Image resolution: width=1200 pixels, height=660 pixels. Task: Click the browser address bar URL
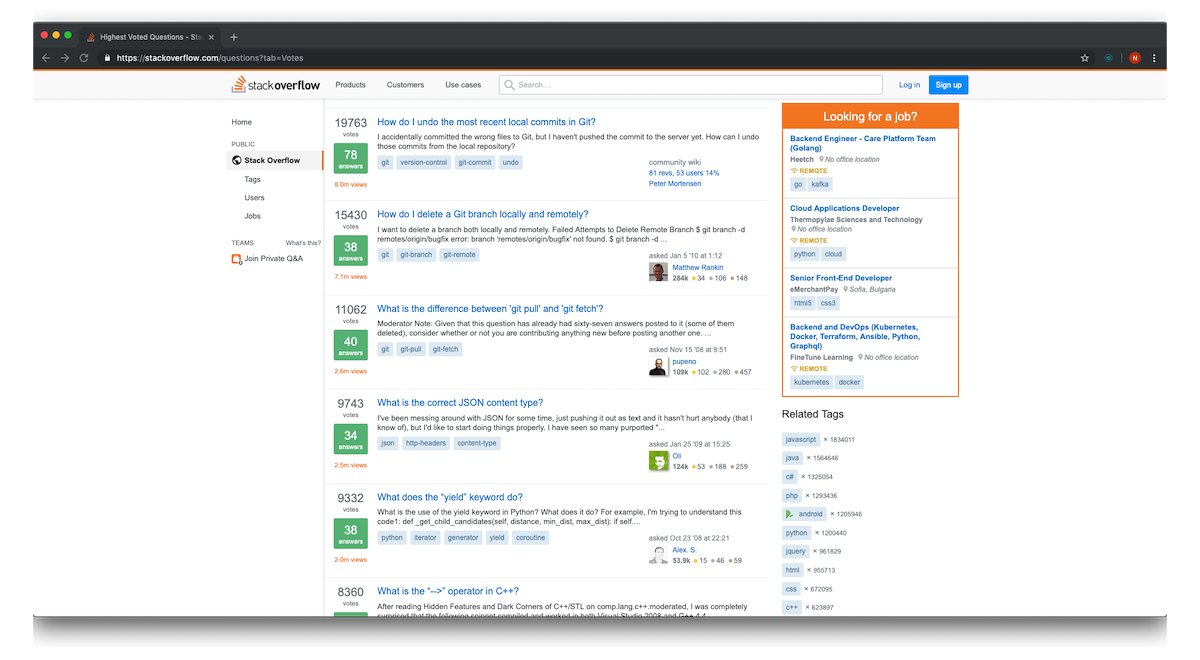(x=210, y=58)
